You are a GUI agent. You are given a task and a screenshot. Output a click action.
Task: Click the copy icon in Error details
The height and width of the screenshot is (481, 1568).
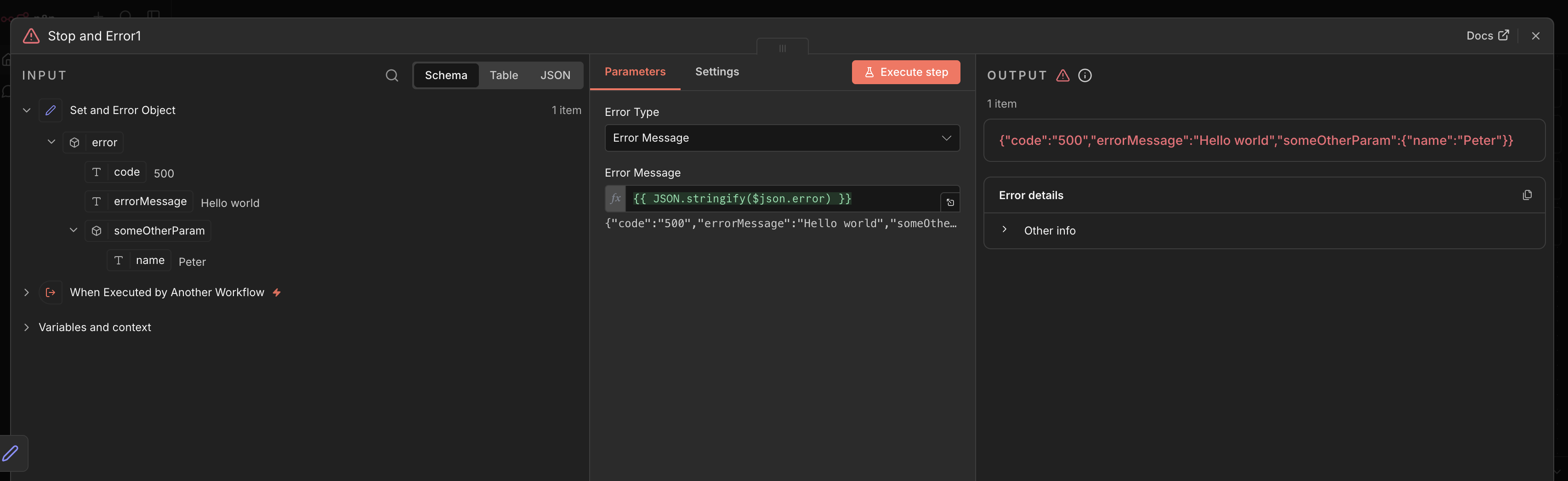[x=1527, y=195]
